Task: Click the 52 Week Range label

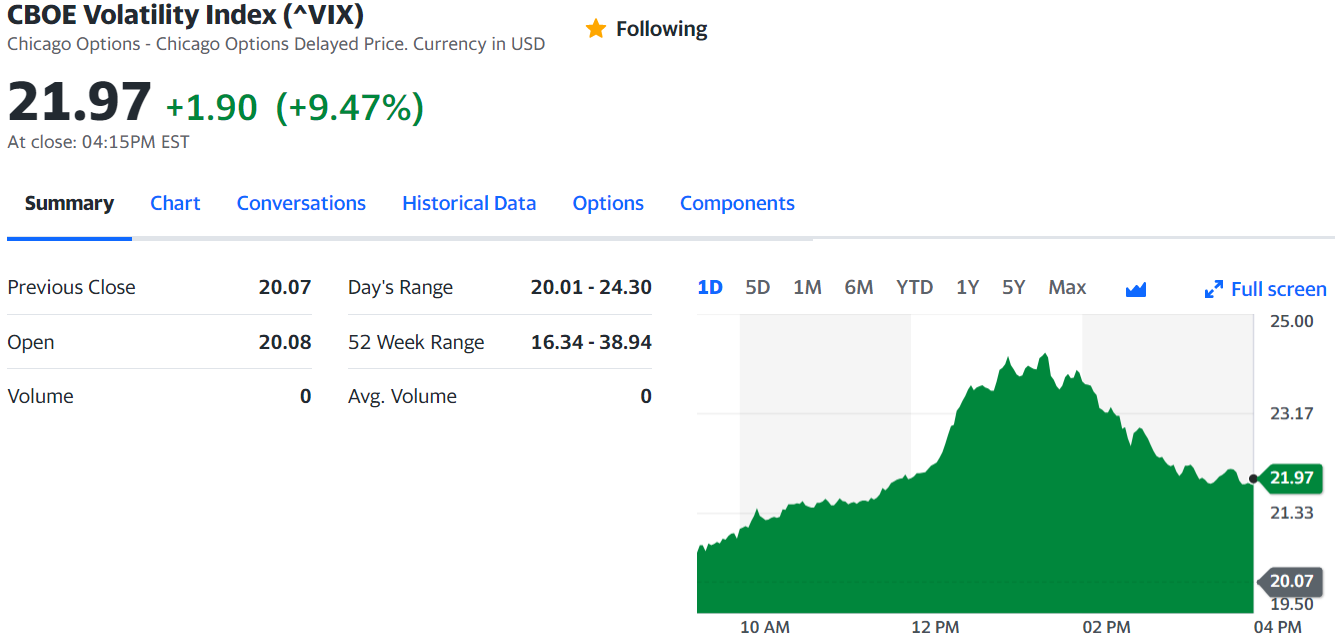Action: 416,342
